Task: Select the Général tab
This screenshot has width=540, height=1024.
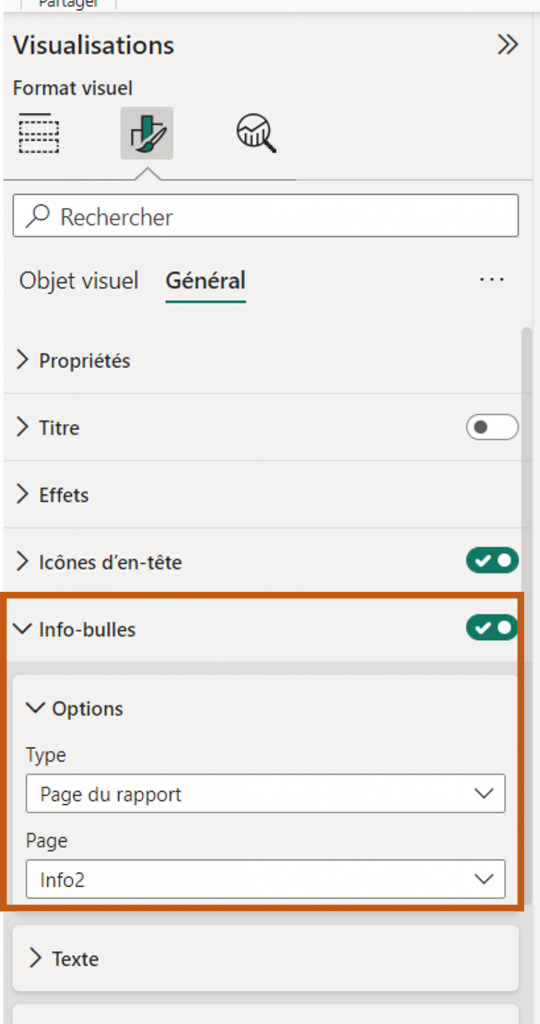Action: coord(206,281)
